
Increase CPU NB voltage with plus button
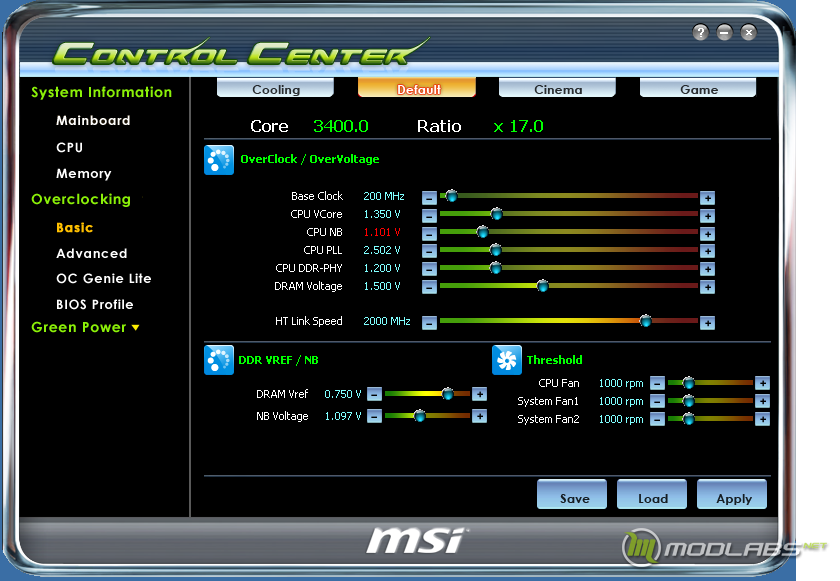point(707,234)
